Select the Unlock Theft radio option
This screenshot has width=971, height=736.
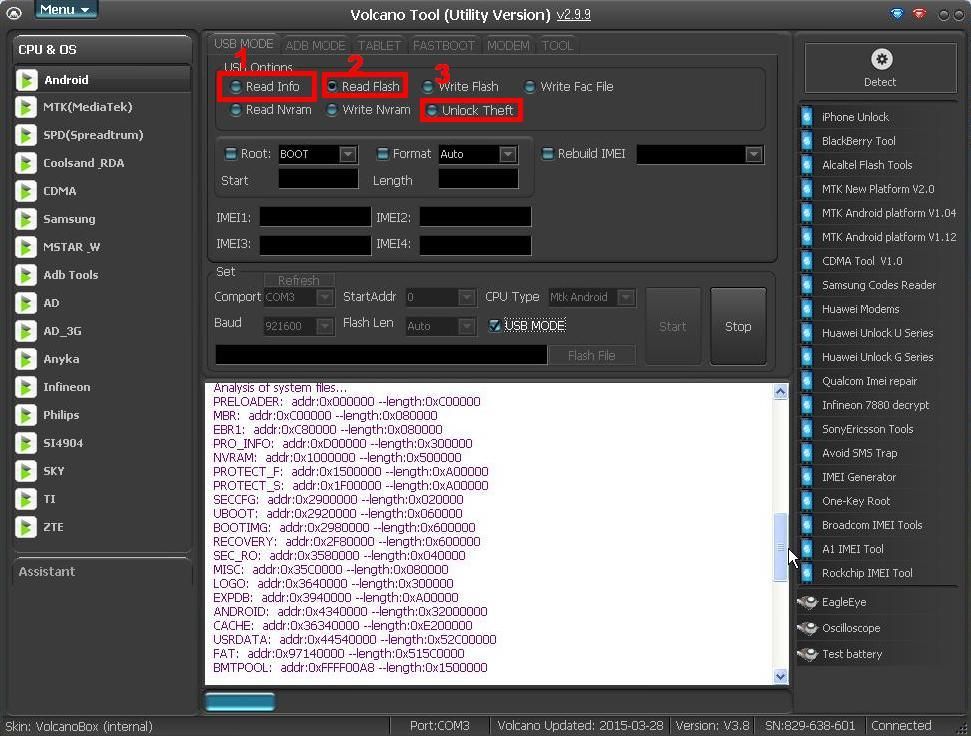click(x=432, y=111)
